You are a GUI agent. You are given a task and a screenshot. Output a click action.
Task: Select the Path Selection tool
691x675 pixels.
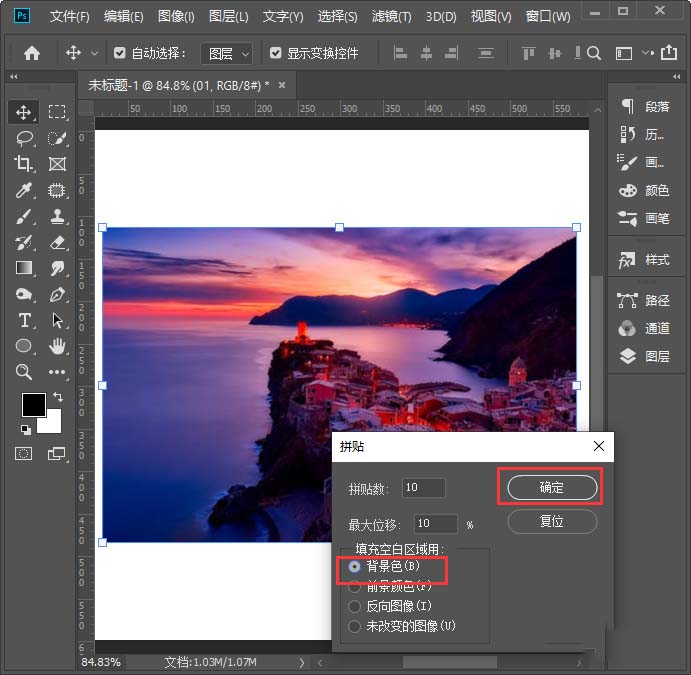[57, 320]
